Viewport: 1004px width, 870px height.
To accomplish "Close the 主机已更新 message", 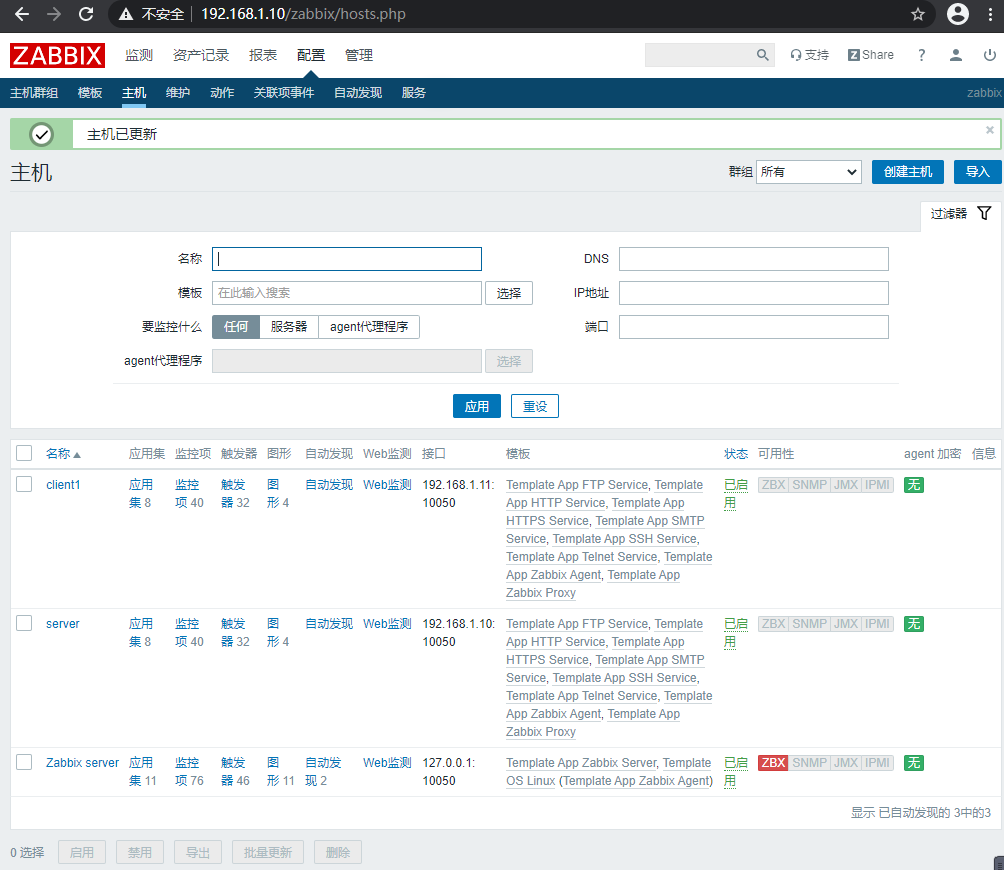I will click(x=989, y=130).
